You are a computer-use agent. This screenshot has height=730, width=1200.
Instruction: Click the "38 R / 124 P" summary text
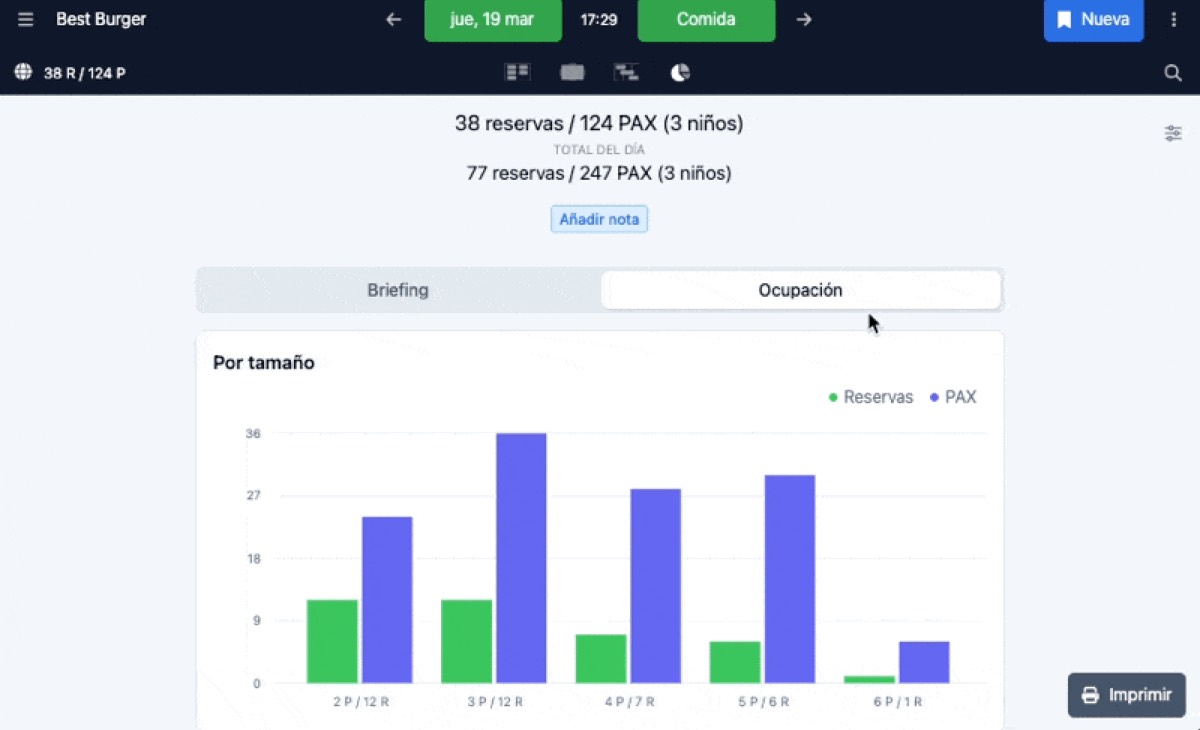(85, 73)
